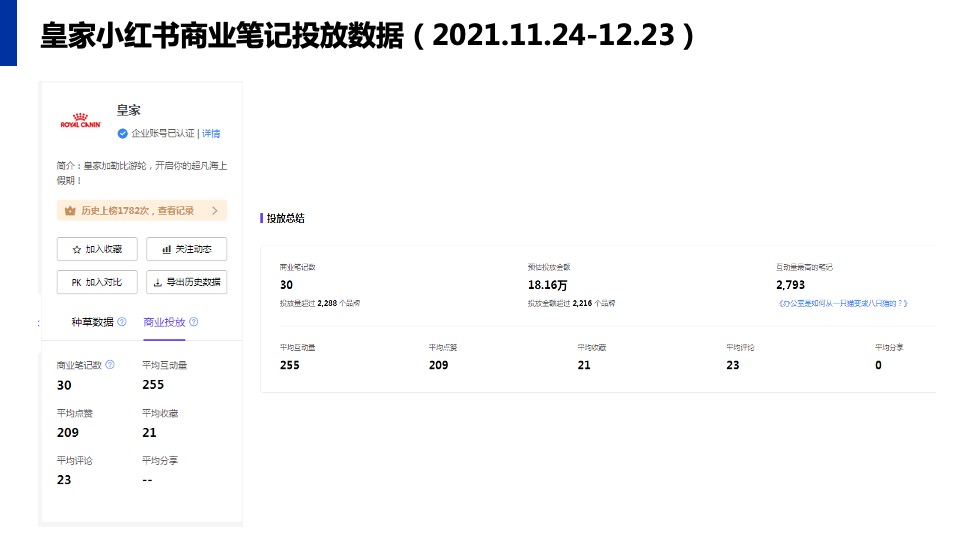Image resolution: width=960 pixels, height=540 pixels.
Task: Switch to the 种草数据 tab
Action: (x=92, y=322)
